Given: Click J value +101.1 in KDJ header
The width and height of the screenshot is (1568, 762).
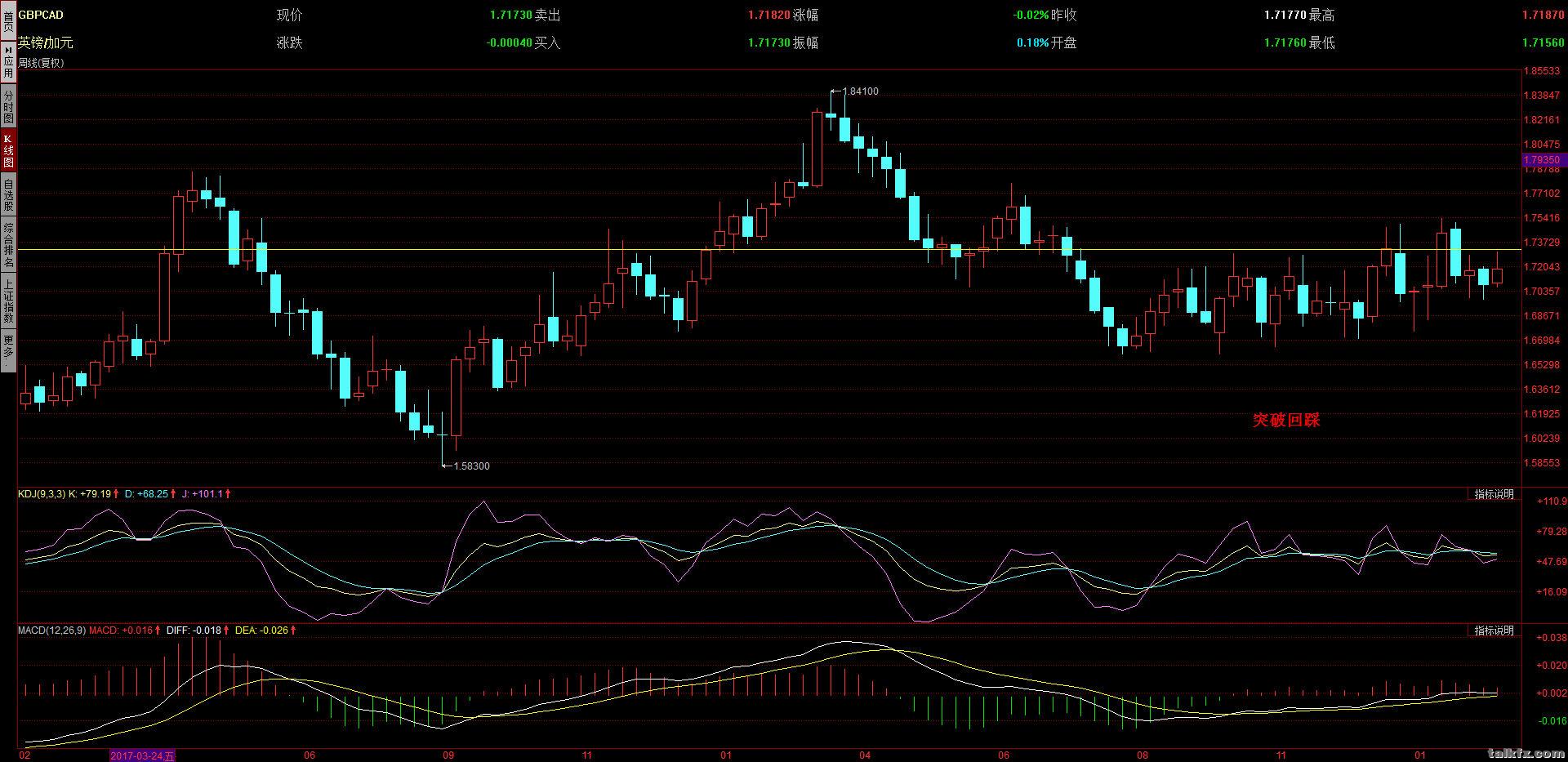Looking at the screenshot, I should [207, 494].
